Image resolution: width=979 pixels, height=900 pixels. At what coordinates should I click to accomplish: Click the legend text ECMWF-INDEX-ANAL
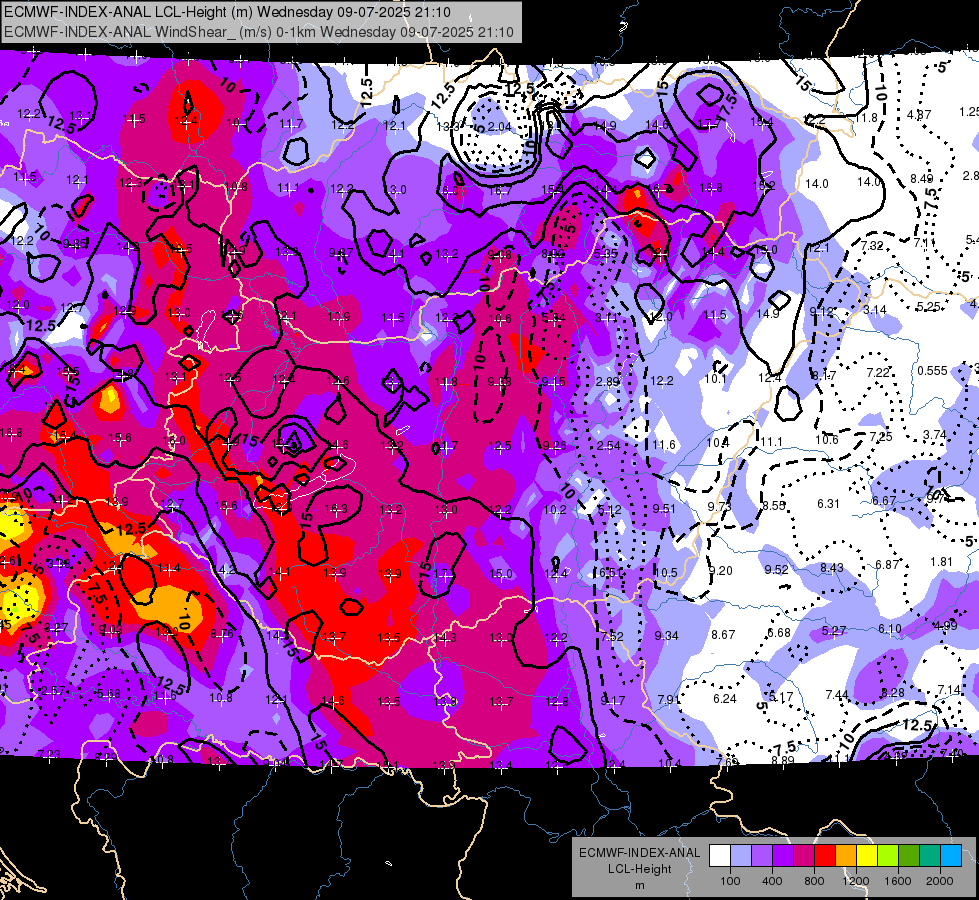639,853
